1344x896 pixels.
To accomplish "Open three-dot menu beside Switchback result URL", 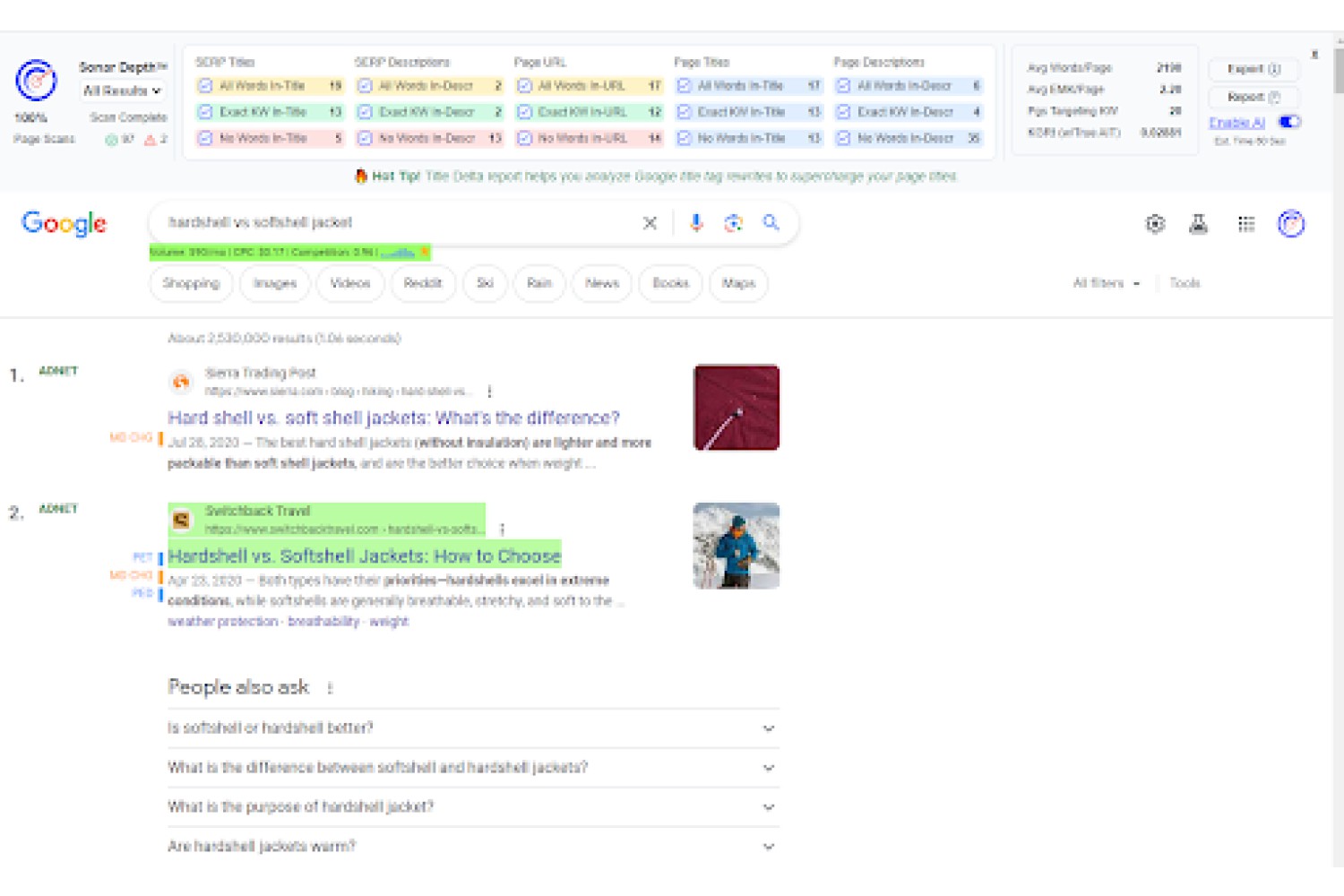I will click(502, 530).
